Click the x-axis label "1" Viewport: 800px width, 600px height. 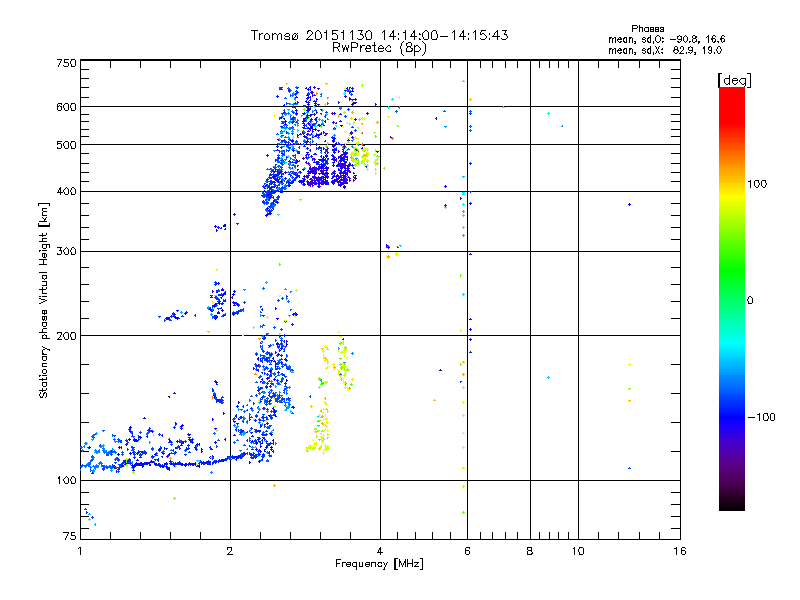tap(80, 551)
